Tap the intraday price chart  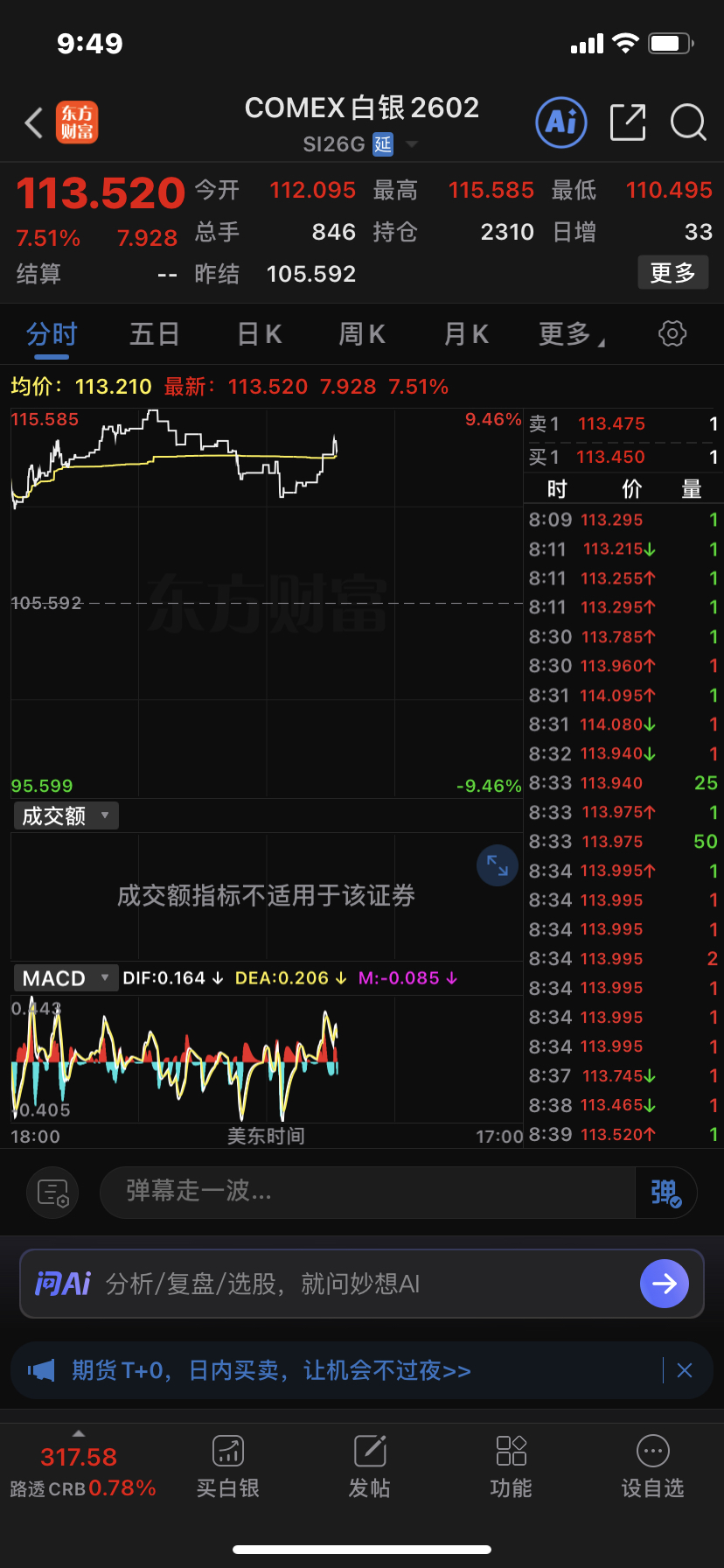pyautogui.click(x=267, y=603)
